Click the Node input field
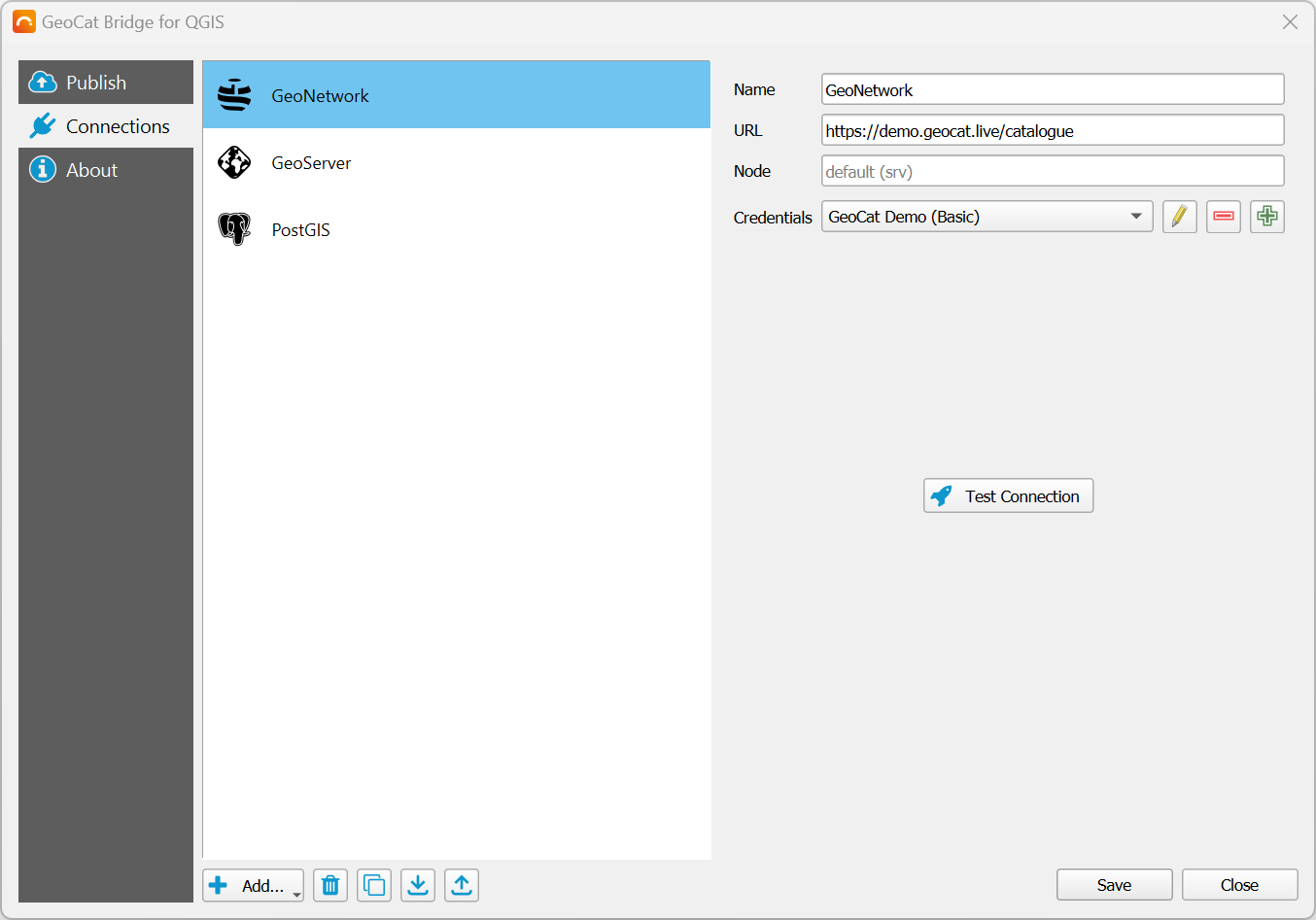The image size is (1316, 920). pos(1052,171)
